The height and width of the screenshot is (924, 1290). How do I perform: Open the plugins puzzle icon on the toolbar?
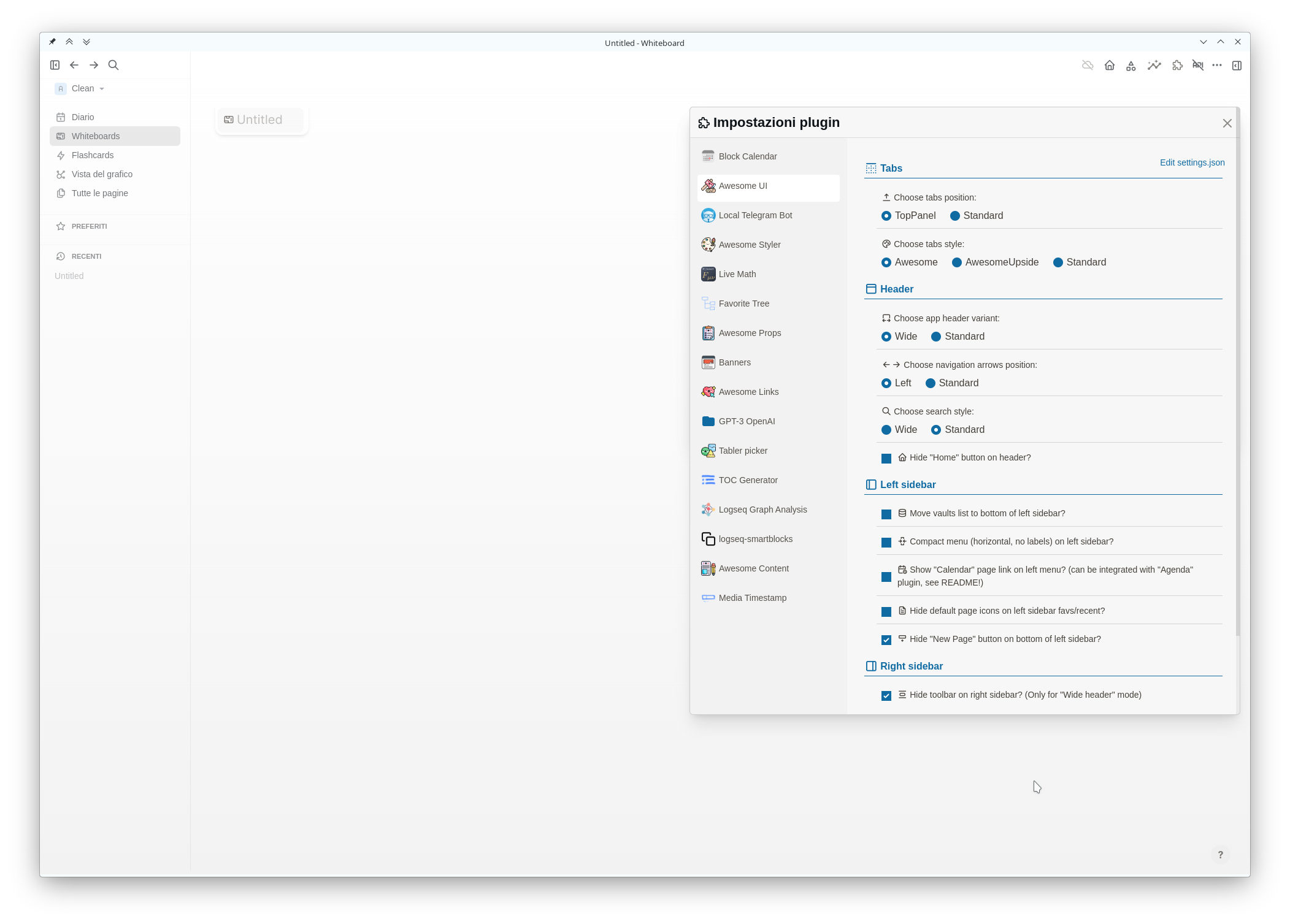[1177, 65]
